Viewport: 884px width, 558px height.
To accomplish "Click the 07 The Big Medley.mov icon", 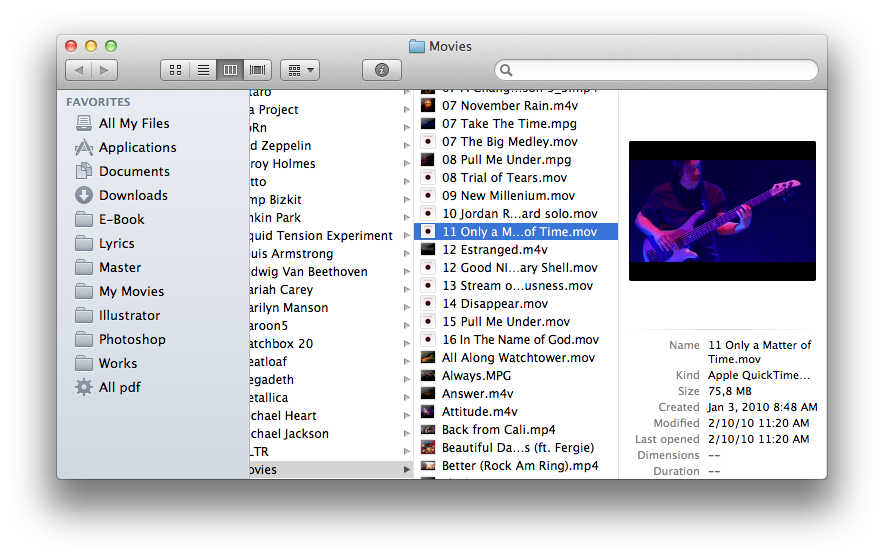I will point(428,141).
